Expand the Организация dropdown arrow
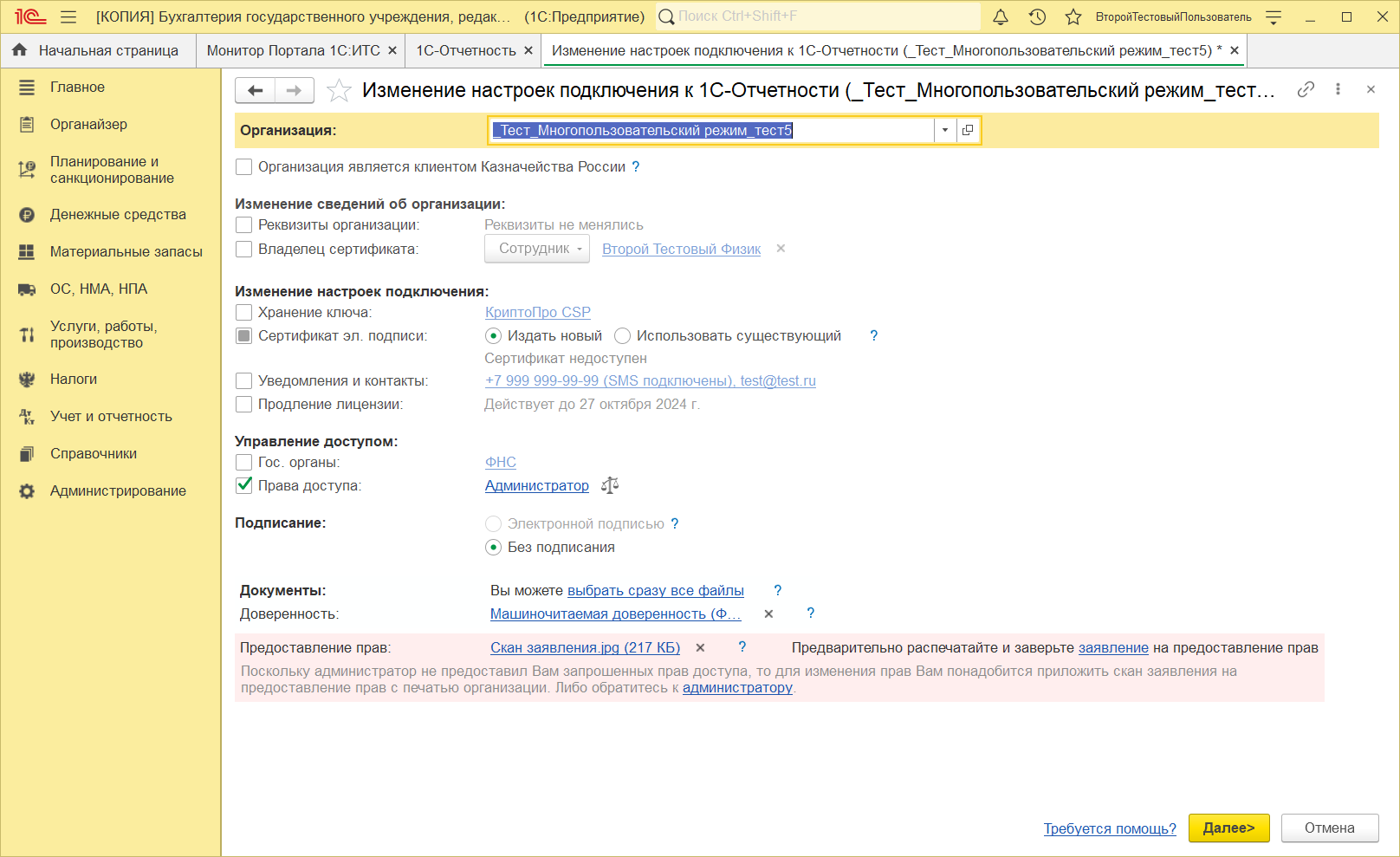This screenshot has width=1400, height=857. pos(945,130)
